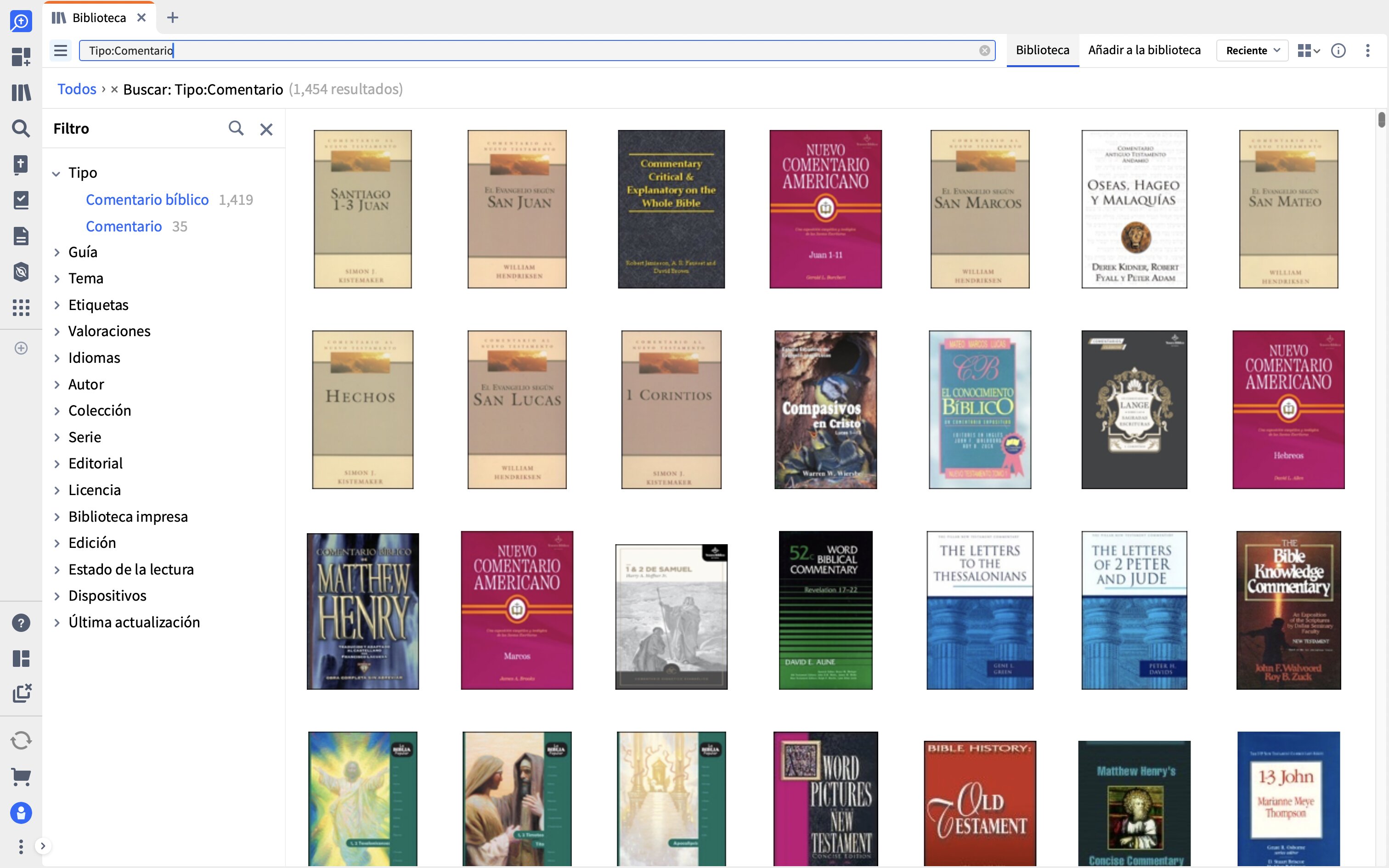Expand the Tema filter section
This screenshot has width=1389, height=868.
(x=57, y=278)
